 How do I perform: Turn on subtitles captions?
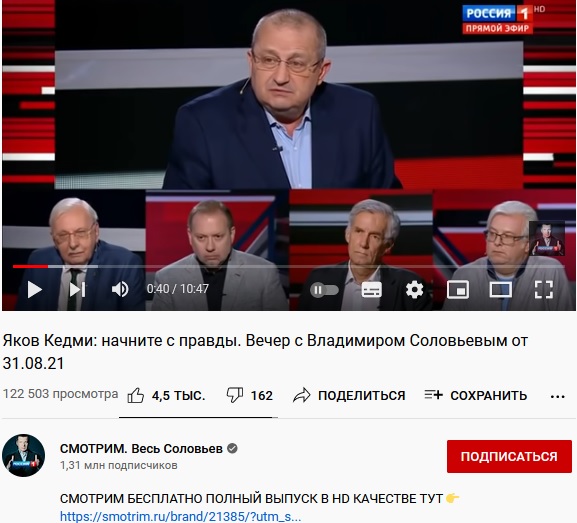click(371, 290)
